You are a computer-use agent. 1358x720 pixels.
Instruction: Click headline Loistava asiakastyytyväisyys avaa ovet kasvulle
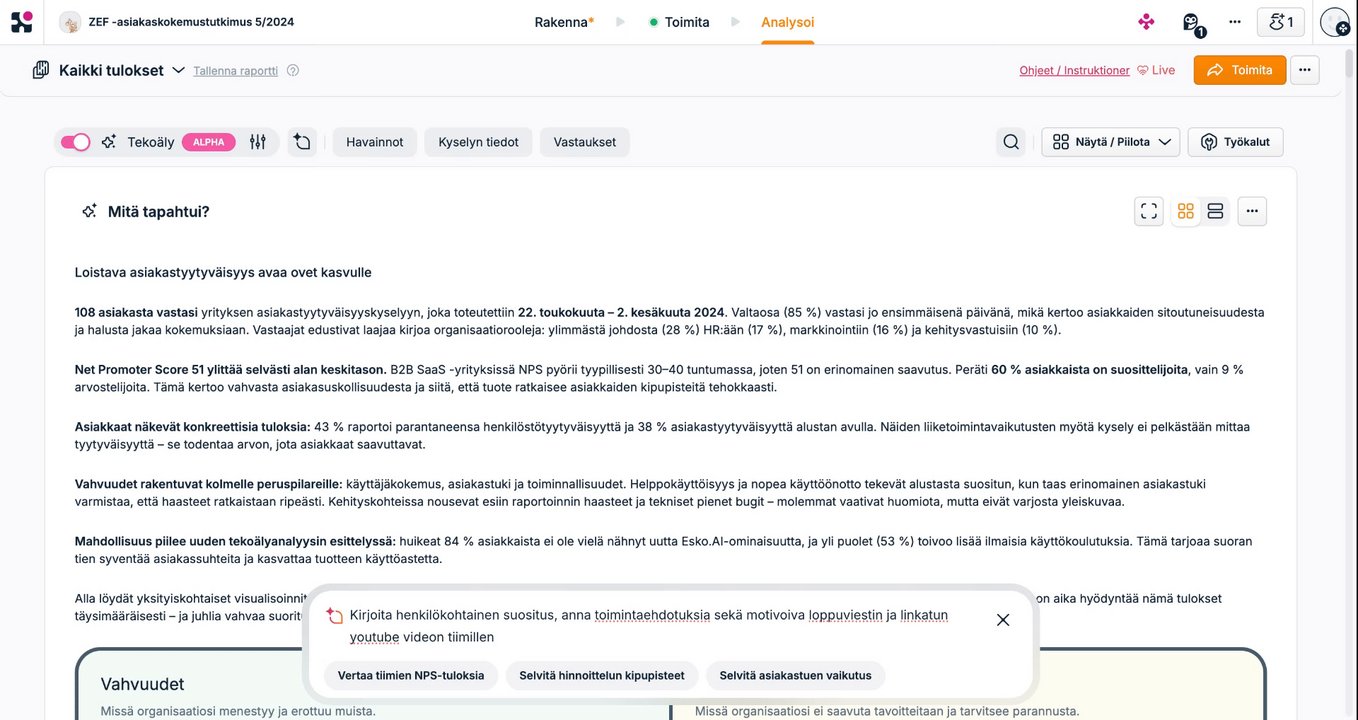pos(223,272)
